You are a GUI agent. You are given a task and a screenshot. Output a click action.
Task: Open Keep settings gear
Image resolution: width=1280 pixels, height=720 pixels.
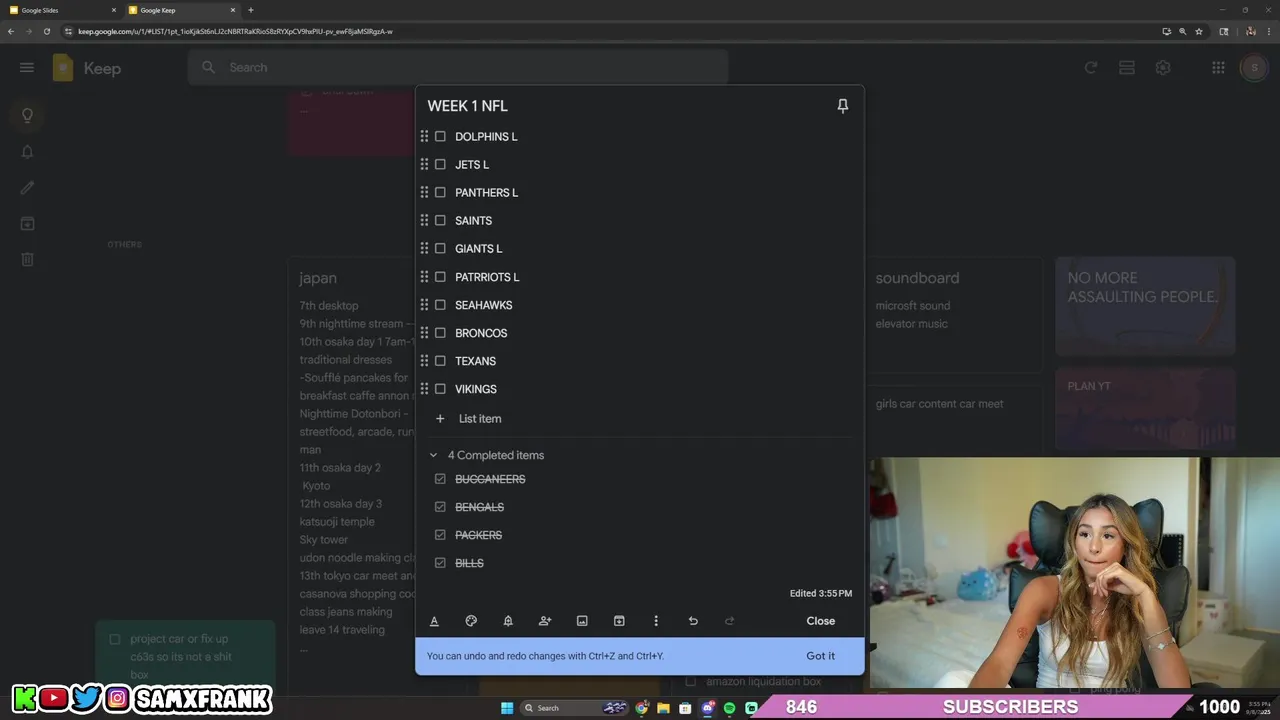point(1163,67)
